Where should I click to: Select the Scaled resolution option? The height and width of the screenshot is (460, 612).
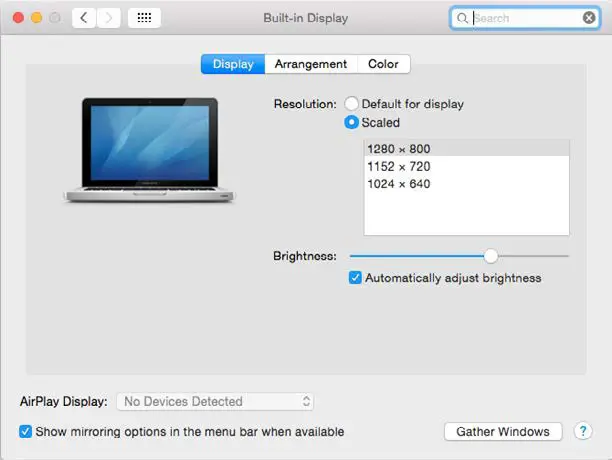351,123
